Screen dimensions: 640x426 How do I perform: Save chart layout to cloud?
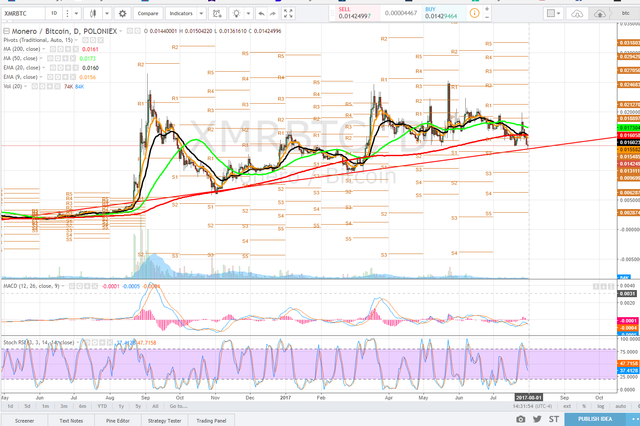click(x=600, y=13)
